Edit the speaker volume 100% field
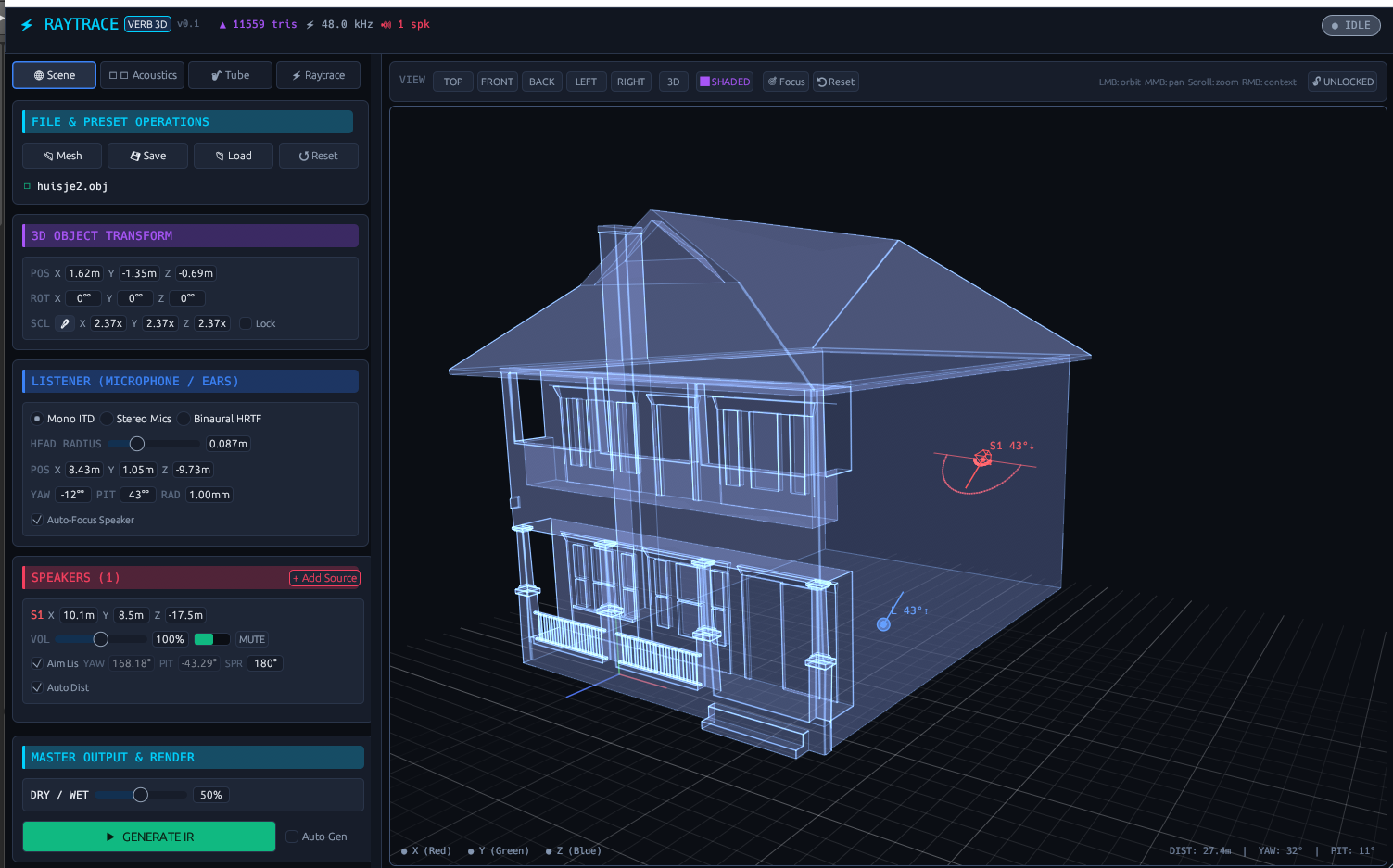The width and height of the screenshot is (1393, 868). 170,639
